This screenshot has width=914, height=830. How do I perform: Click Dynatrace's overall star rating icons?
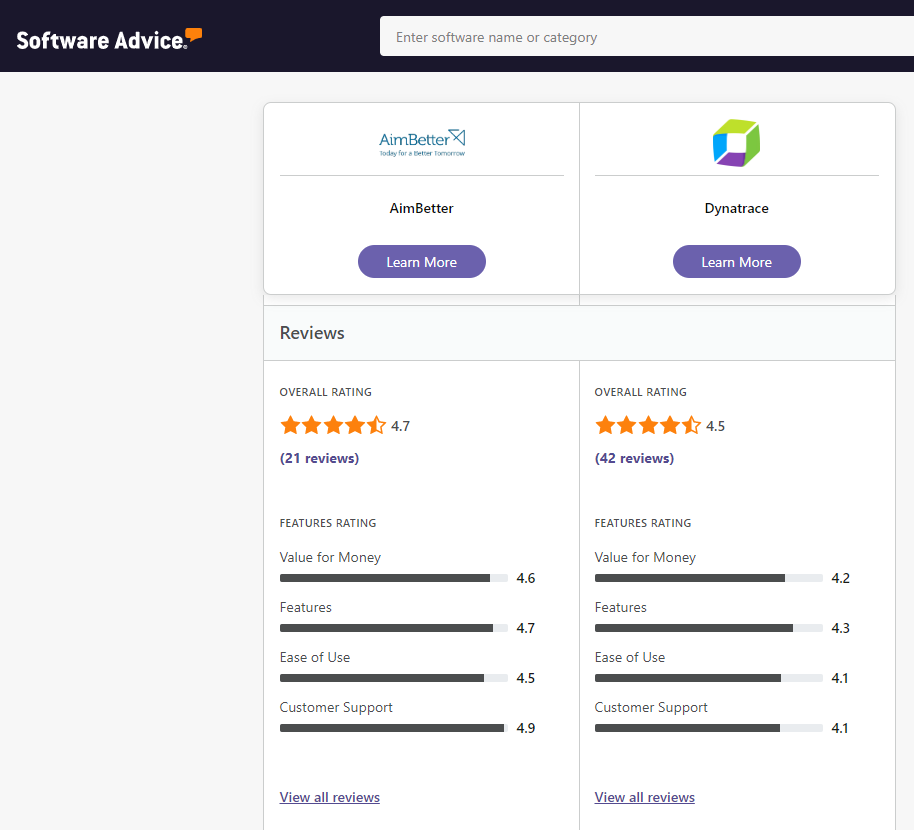tap(648, 425)
